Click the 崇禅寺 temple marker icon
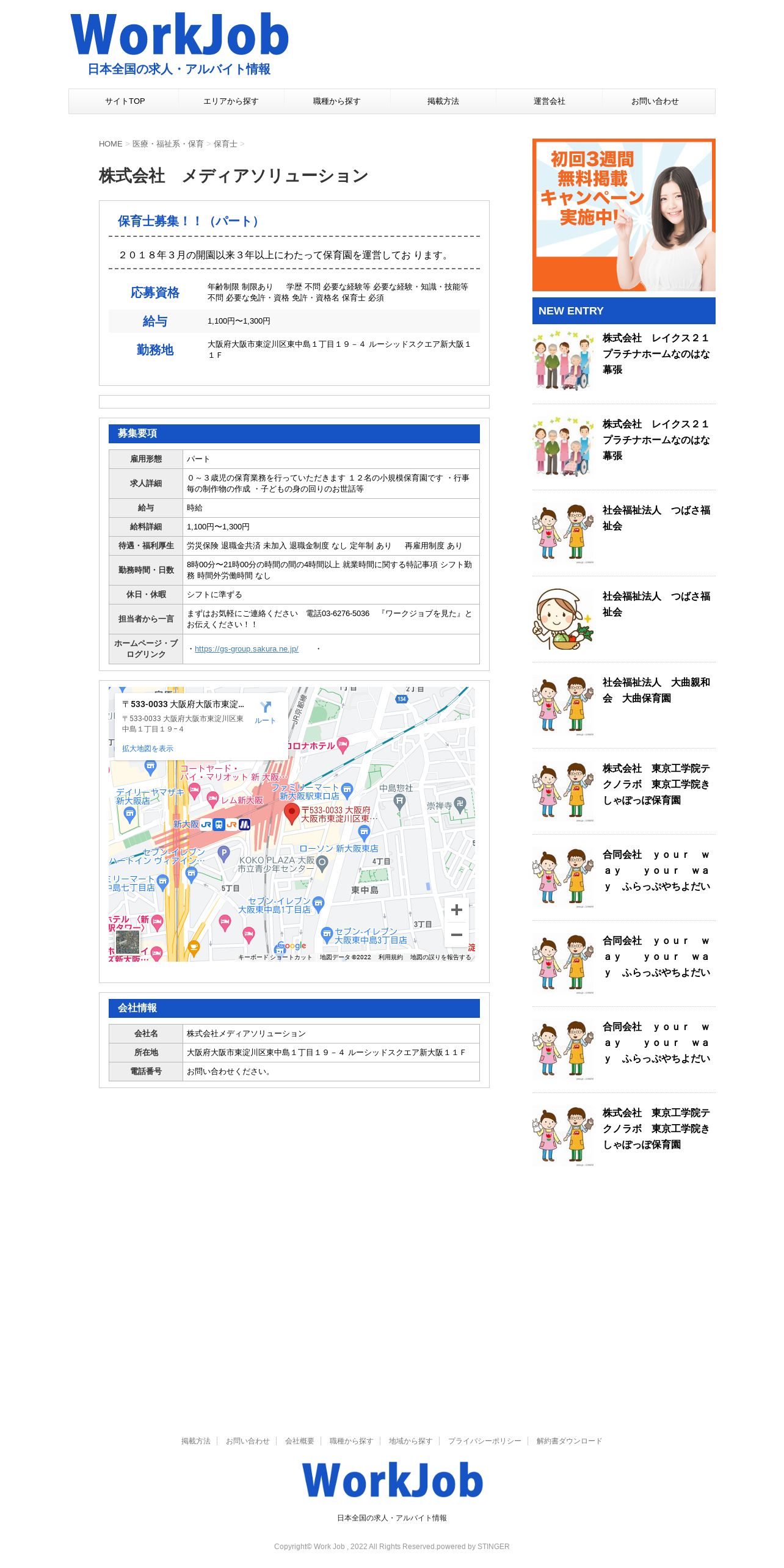This screenshot has width=784, height=1568. 461,804
